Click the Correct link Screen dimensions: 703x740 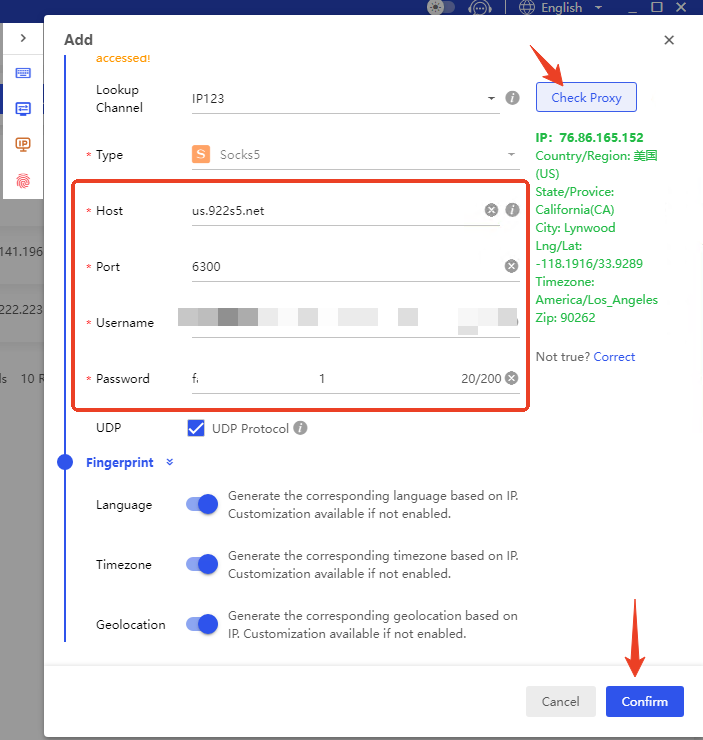pos(614,357)
